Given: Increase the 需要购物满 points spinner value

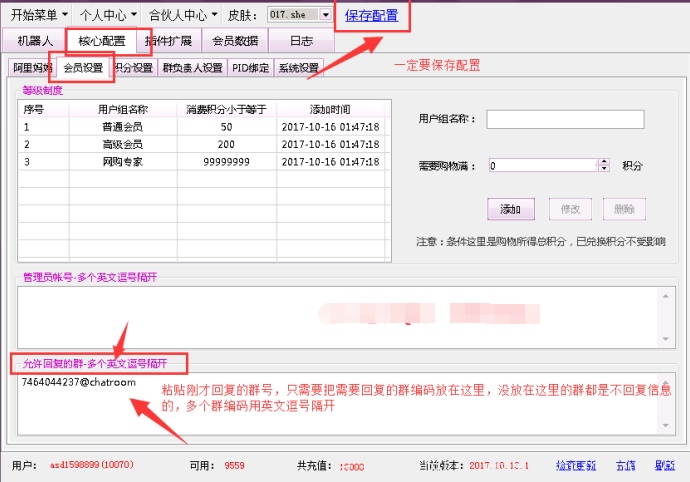Looking at the screenshot, I should [x=604, y=162].
